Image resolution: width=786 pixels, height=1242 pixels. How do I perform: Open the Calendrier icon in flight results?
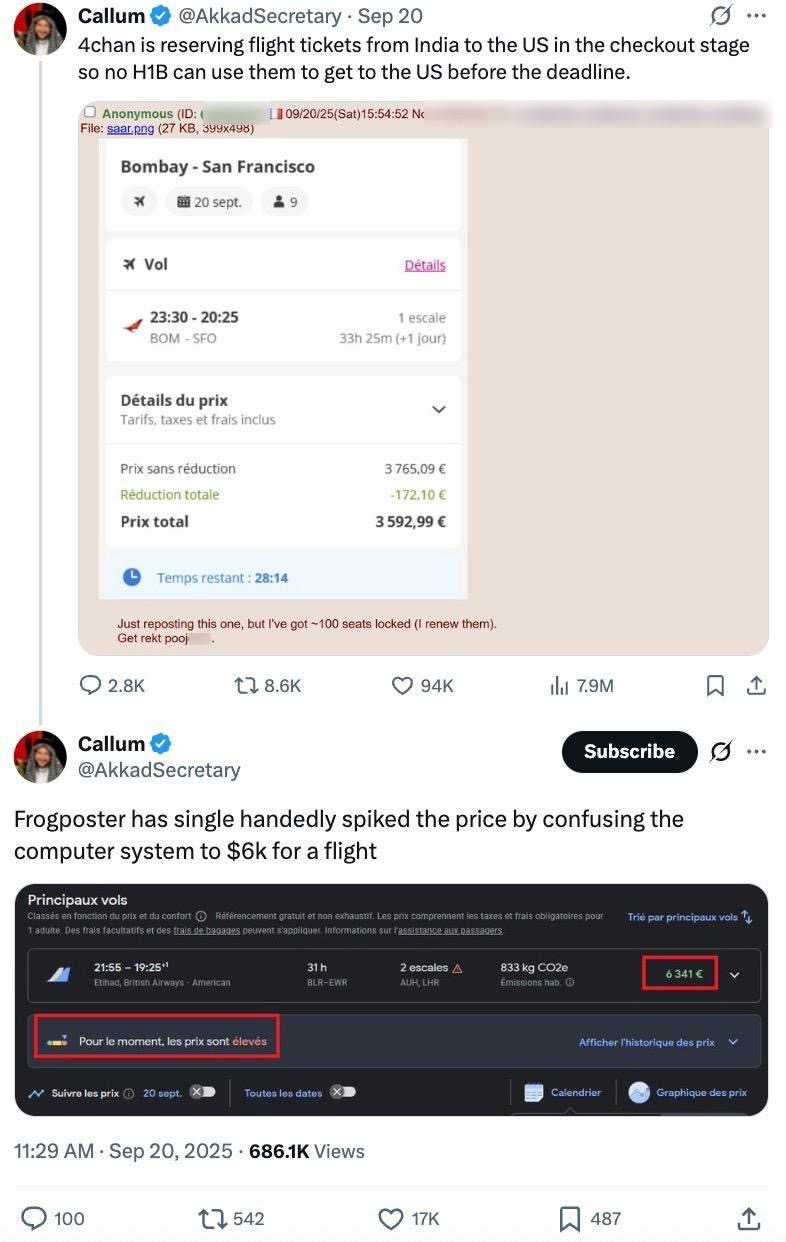click(x=533, y=1092)
